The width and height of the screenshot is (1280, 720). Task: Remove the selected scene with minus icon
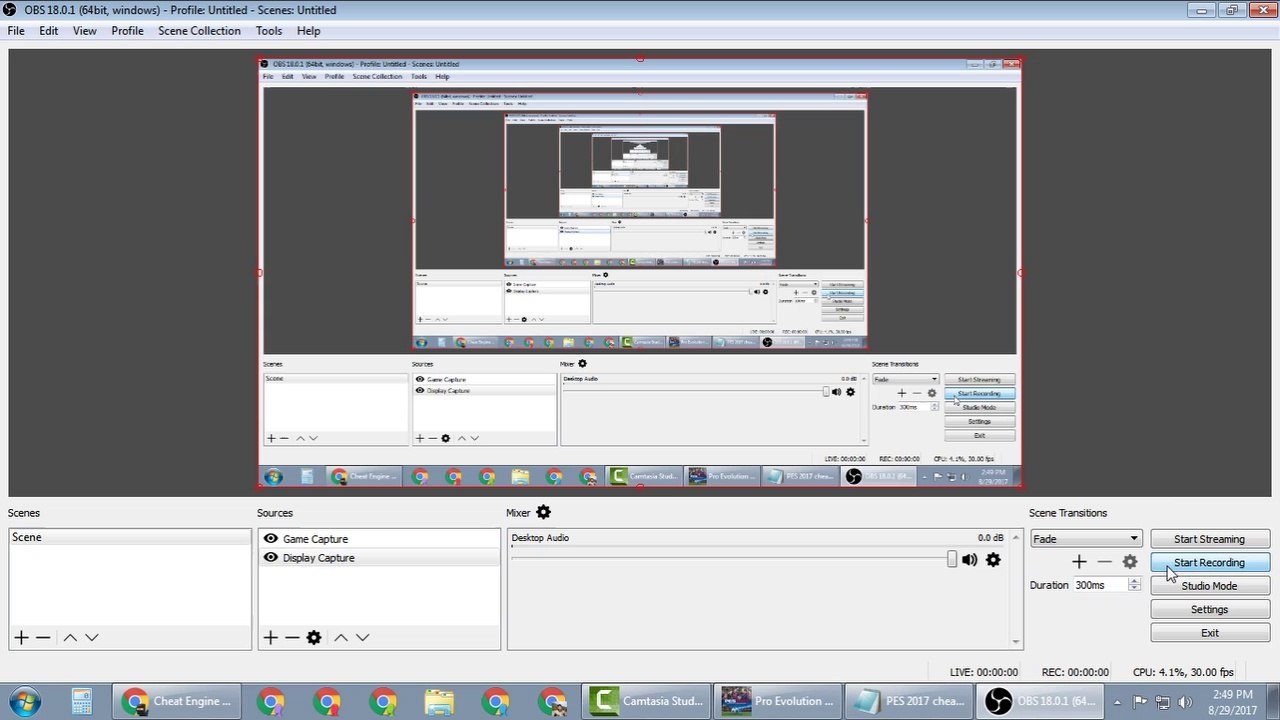click(43, 637)
